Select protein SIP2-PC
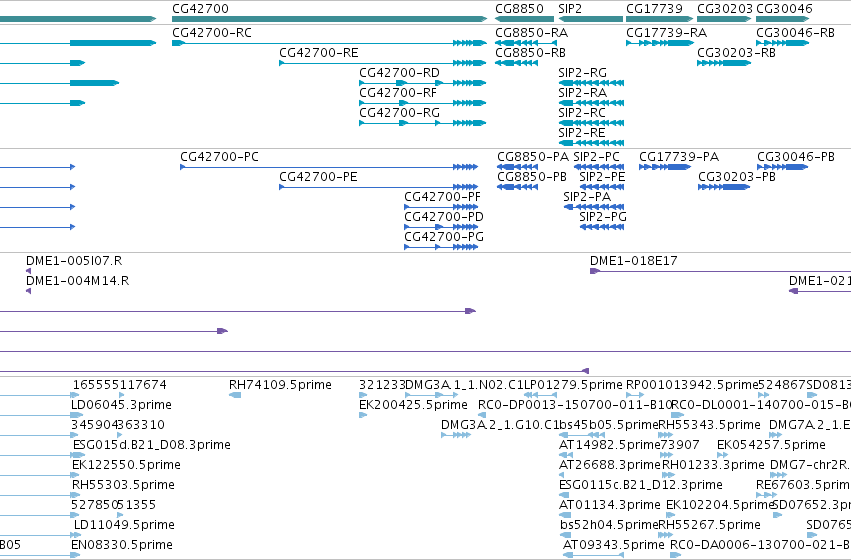Screen dimensions: 851x560 [599, 167]
